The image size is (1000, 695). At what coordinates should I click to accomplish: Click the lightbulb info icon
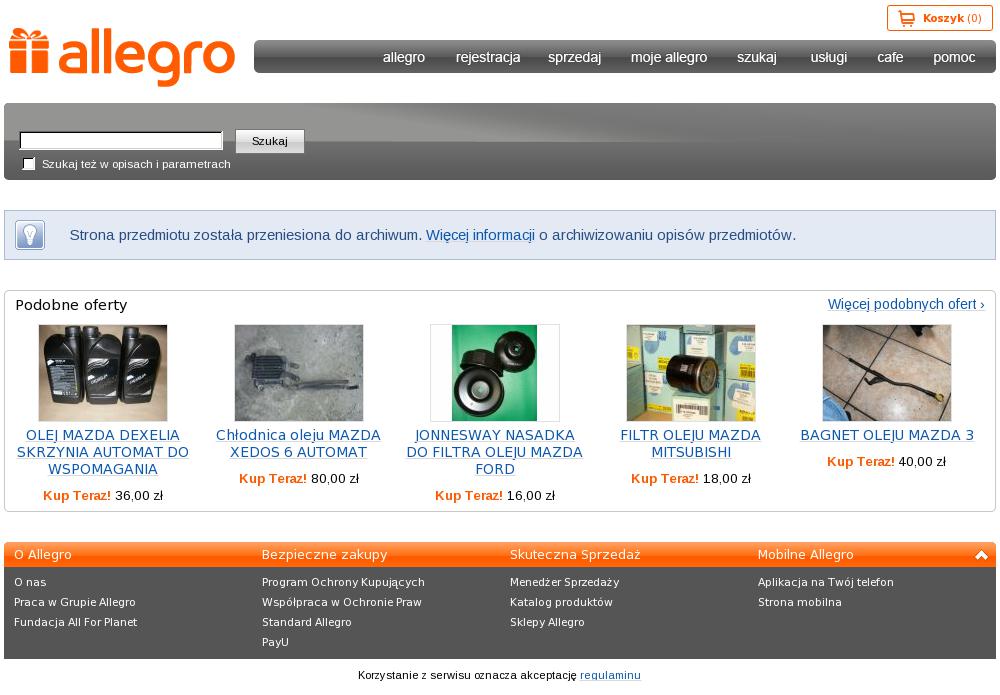(x=30, y=235)
